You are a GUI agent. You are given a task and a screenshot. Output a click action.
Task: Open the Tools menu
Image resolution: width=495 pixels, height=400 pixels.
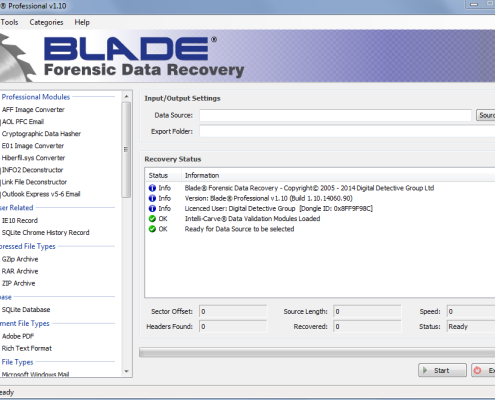tap(9, 22)
